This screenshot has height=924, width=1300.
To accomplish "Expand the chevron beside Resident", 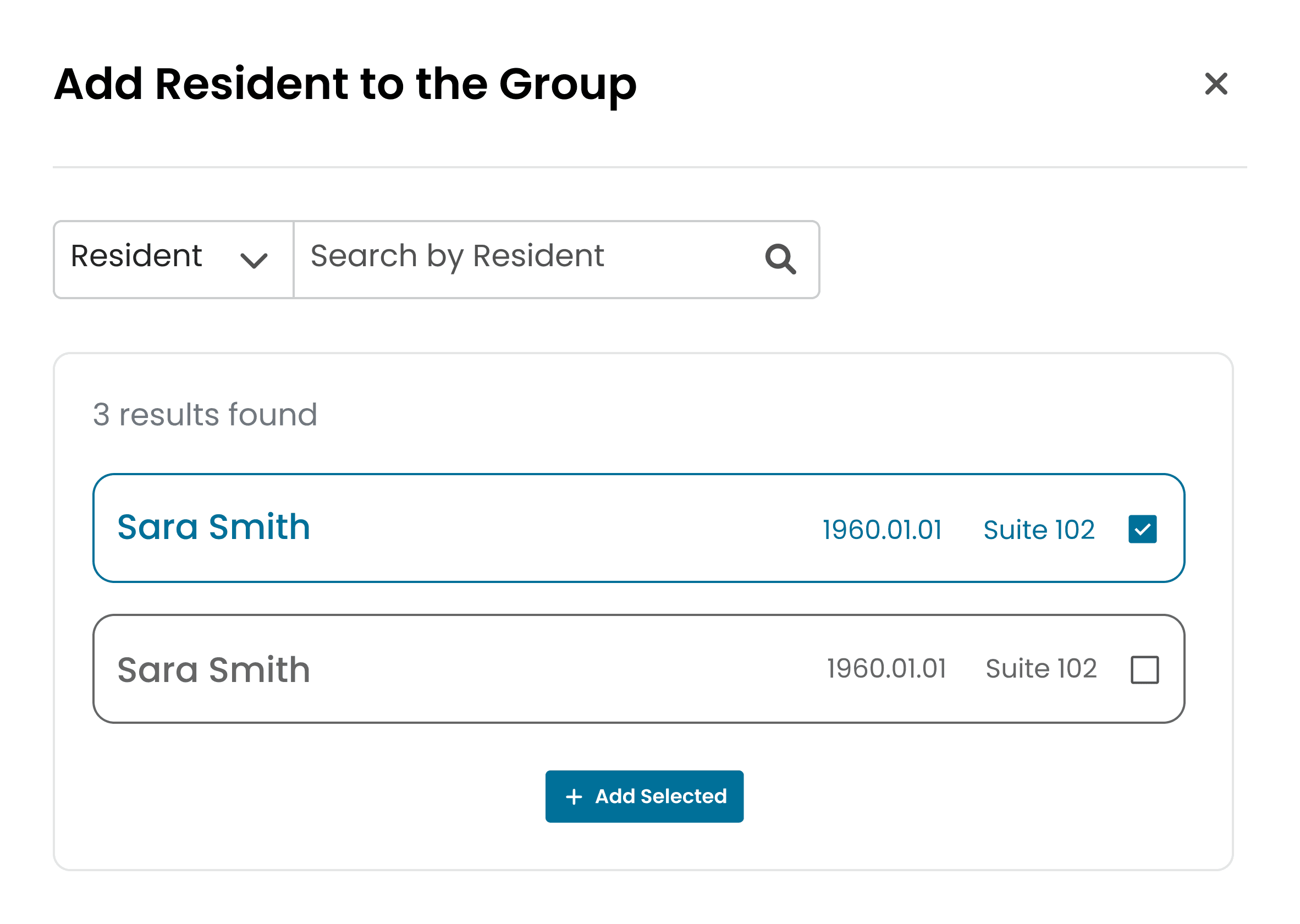I will click(254, 261).
